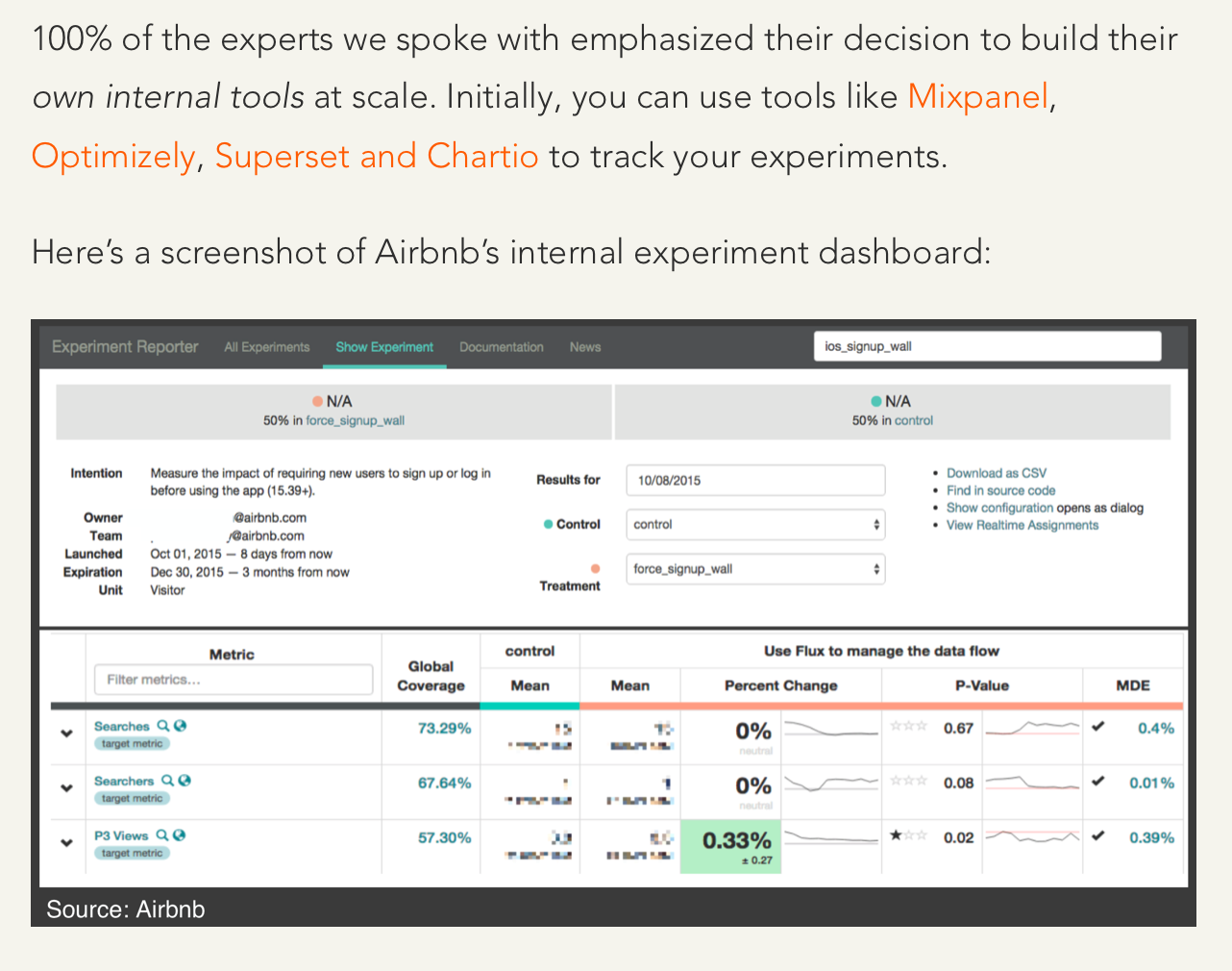
Task: Click the Filter metrics input field
Action: (x=234, y=680)
